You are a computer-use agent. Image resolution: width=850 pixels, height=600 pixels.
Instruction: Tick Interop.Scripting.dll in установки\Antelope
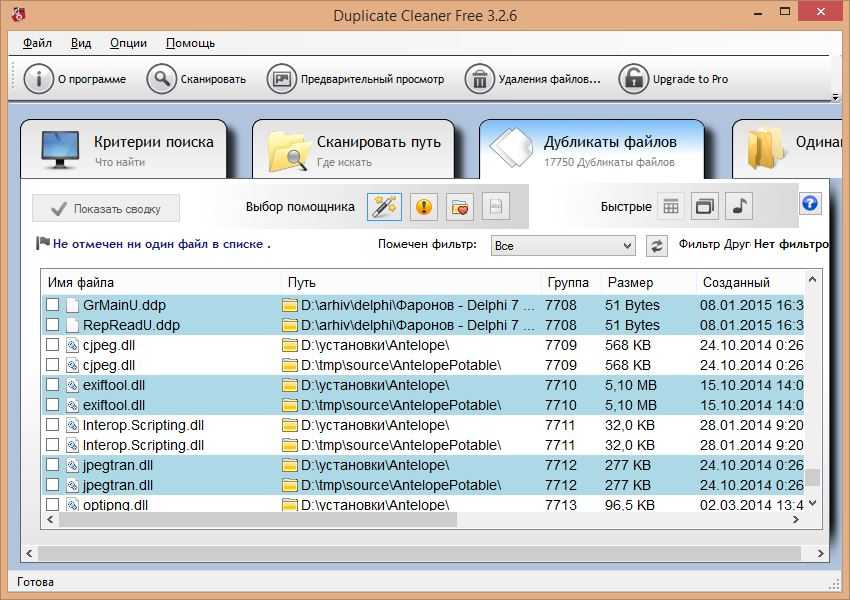tap(53, 425)
